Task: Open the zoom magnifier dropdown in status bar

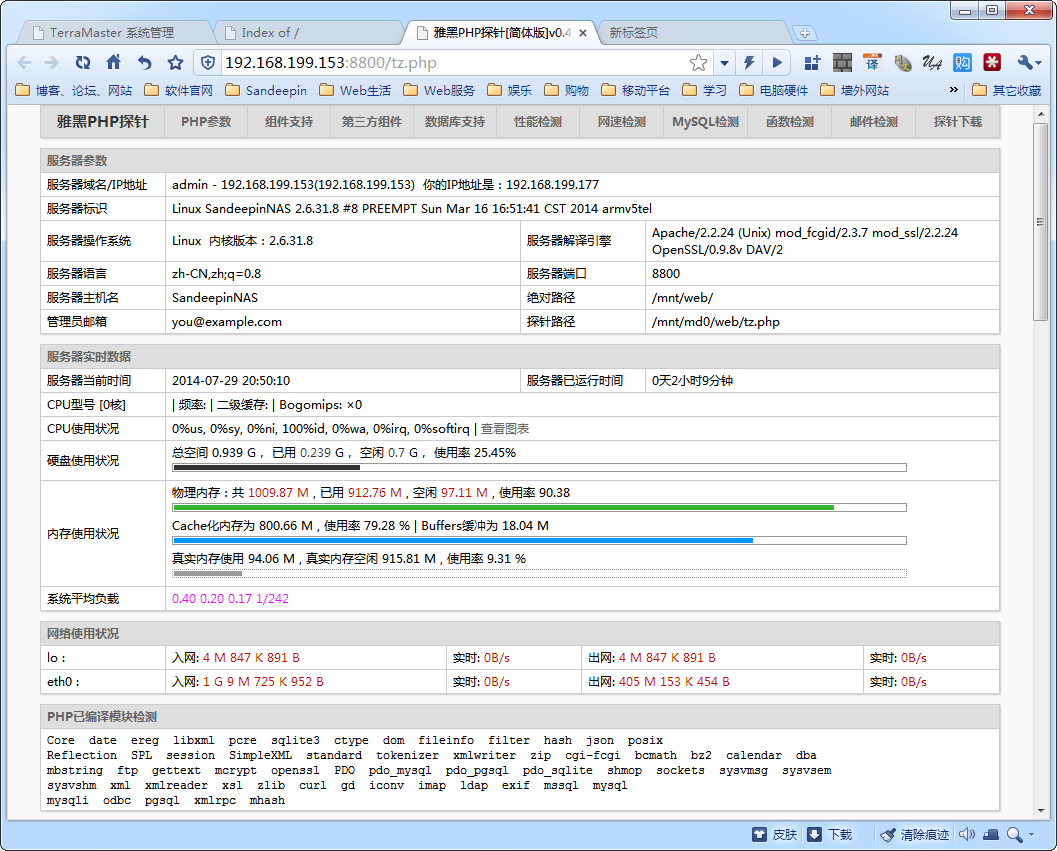Action: (1020, 835)
